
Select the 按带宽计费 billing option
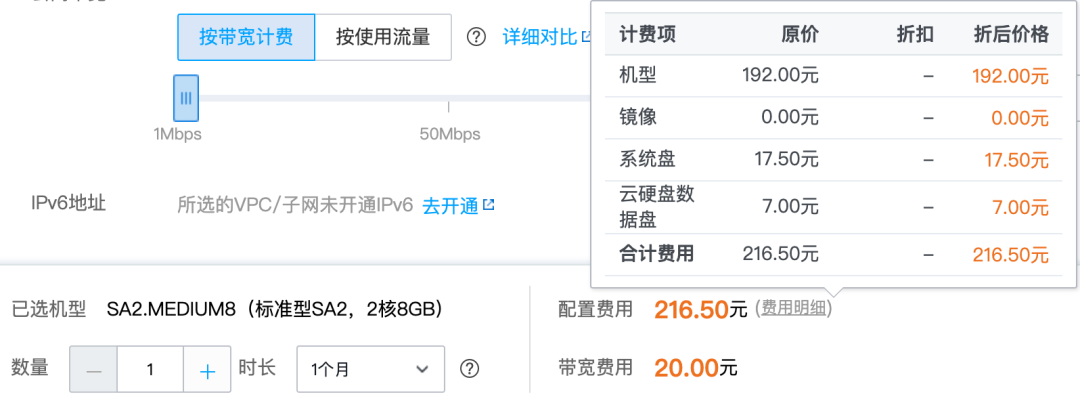[x=246, y=37]
